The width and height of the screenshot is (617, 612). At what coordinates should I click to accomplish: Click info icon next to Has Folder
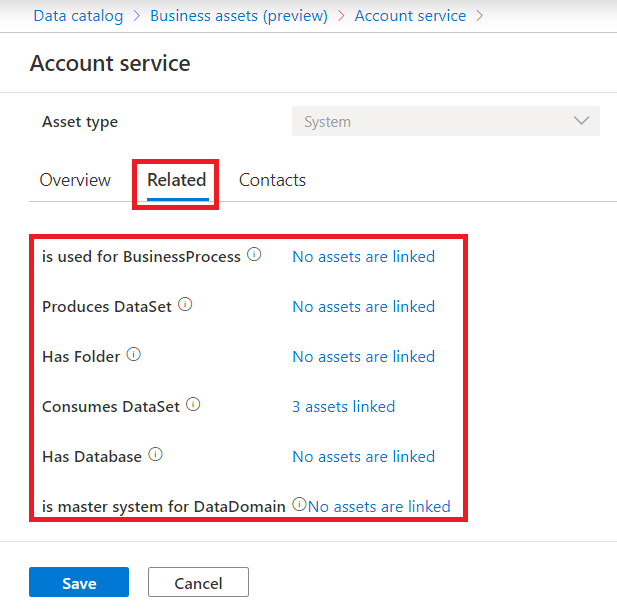pos(133,355)
